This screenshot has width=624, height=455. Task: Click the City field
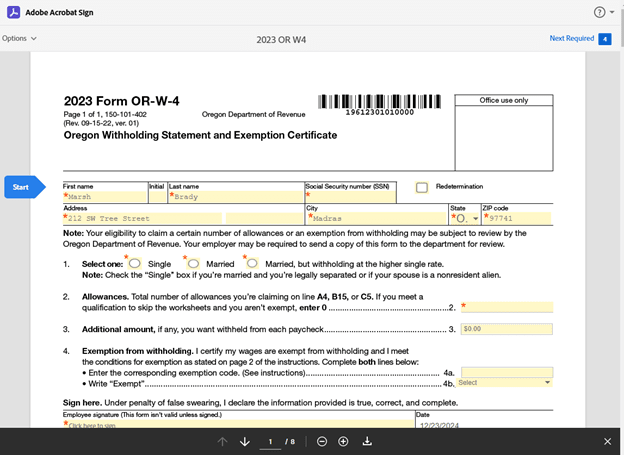click(377, 219)
